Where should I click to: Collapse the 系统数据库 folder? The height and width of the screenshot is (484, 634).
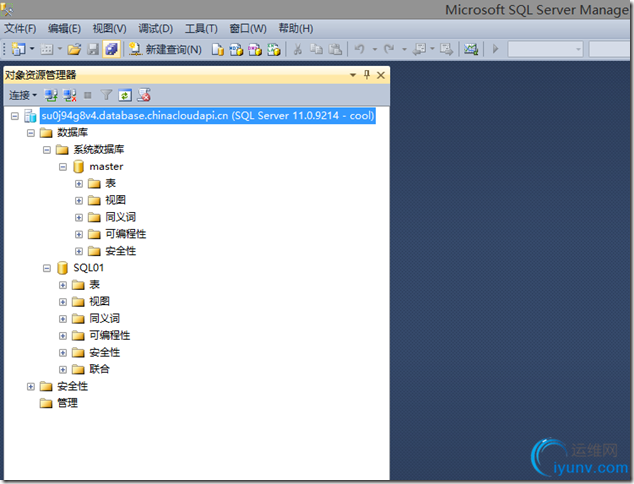pos(47,150)
